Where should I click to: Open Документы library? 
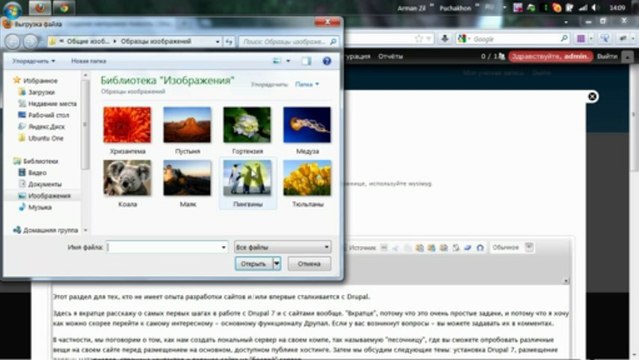[x=40, y=184]
